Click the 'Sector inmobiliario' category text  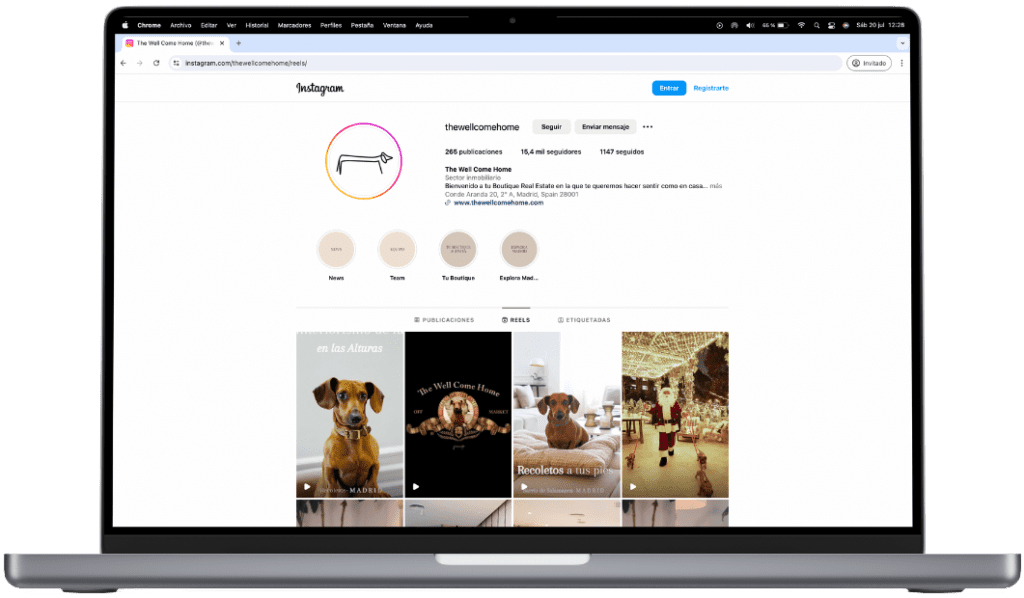(x=473, y=178)
